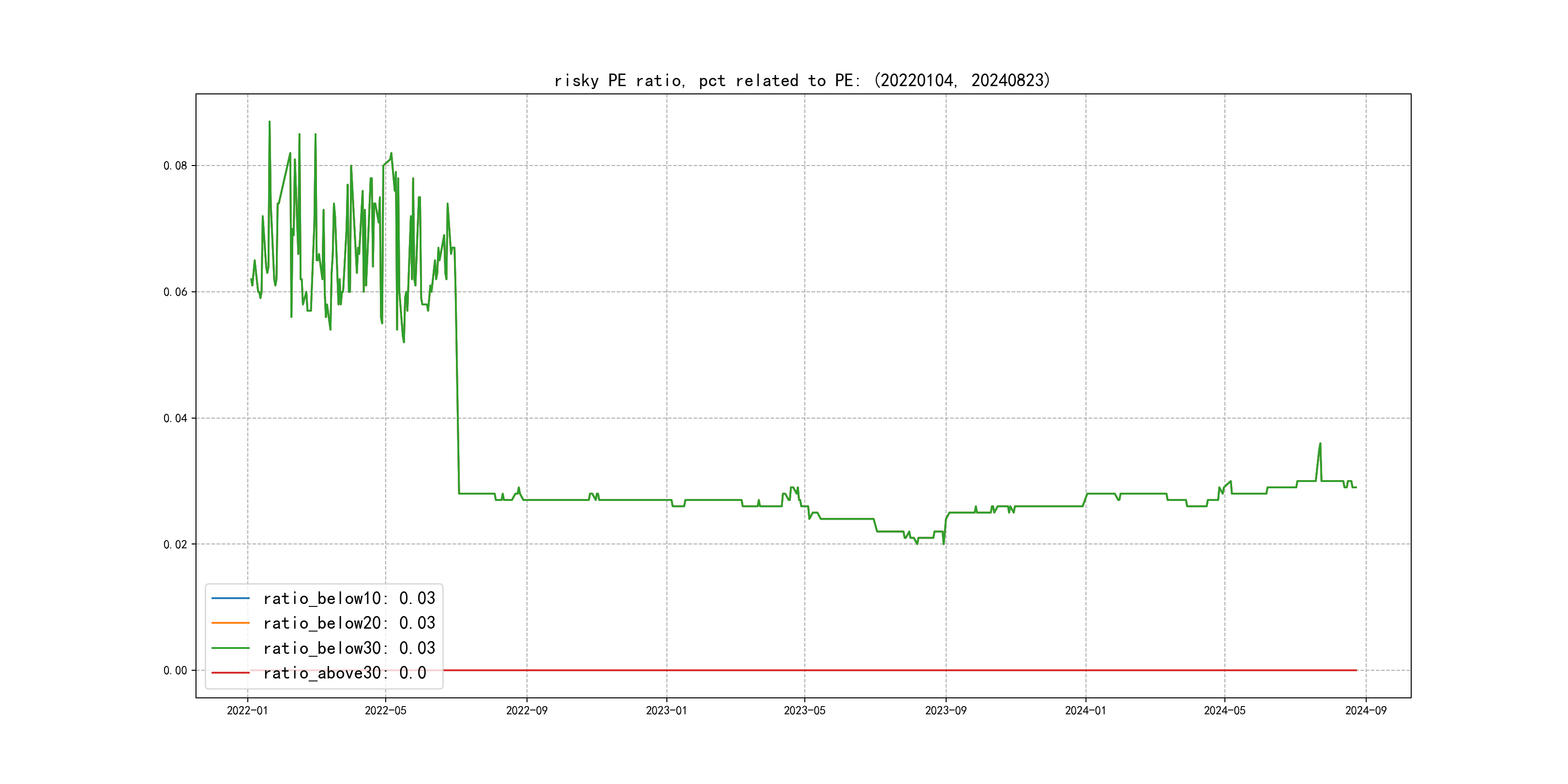The image size is (1568, 784).
Task: Click the 2024-05 x-axis tick label
Action: pyautogui.click(x=1224, y=710)
